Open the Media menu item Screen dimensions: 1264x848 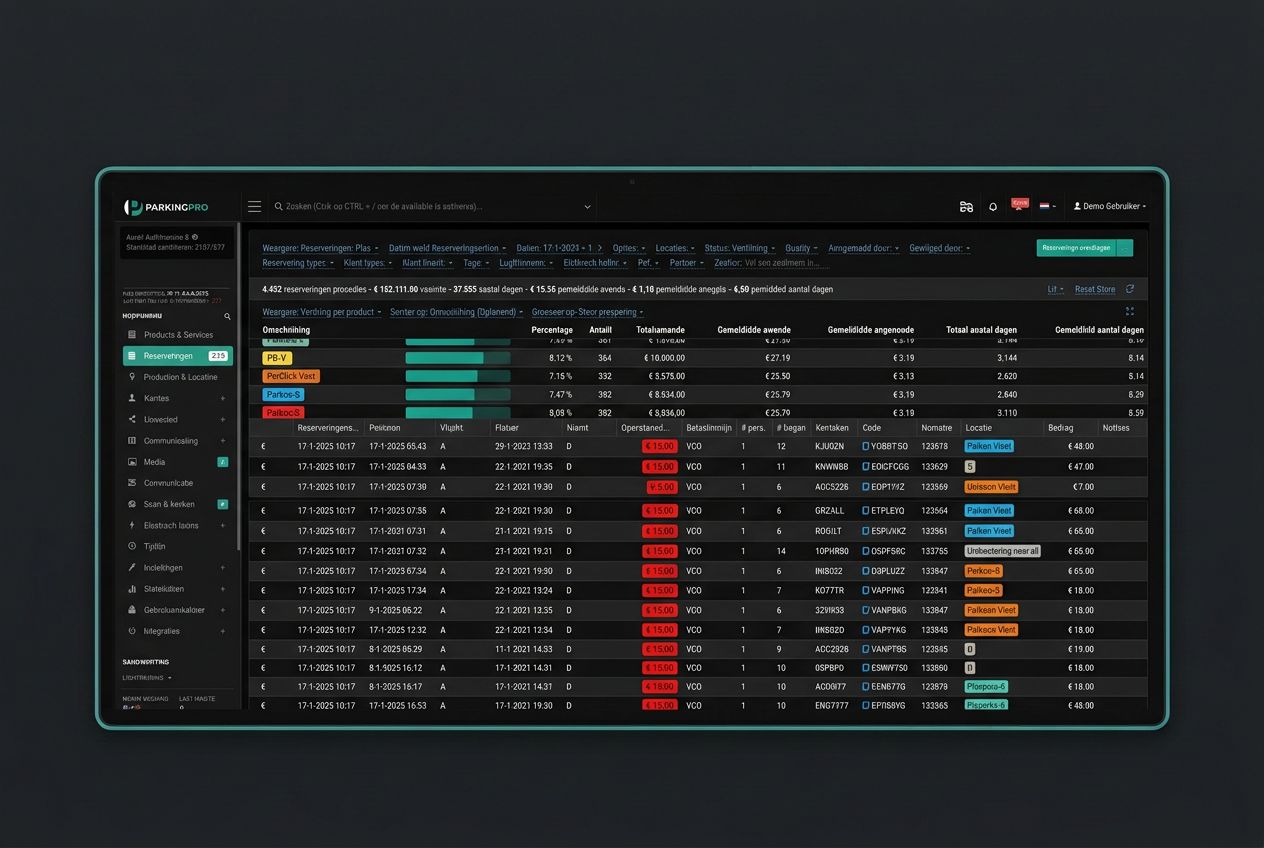[178, 462]
